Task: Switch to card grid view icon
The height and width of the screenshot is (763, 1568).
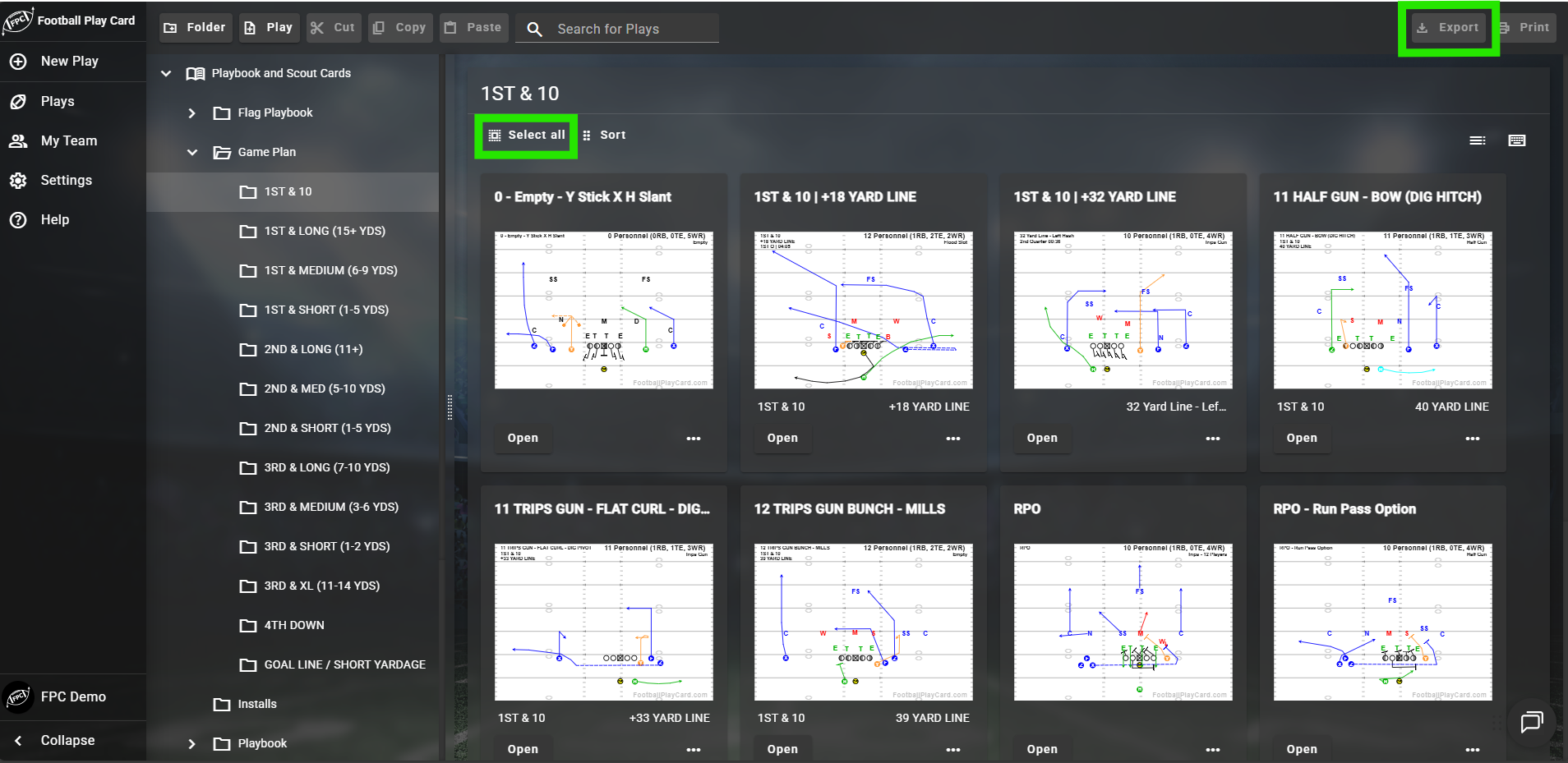Action: point(1517,140)
